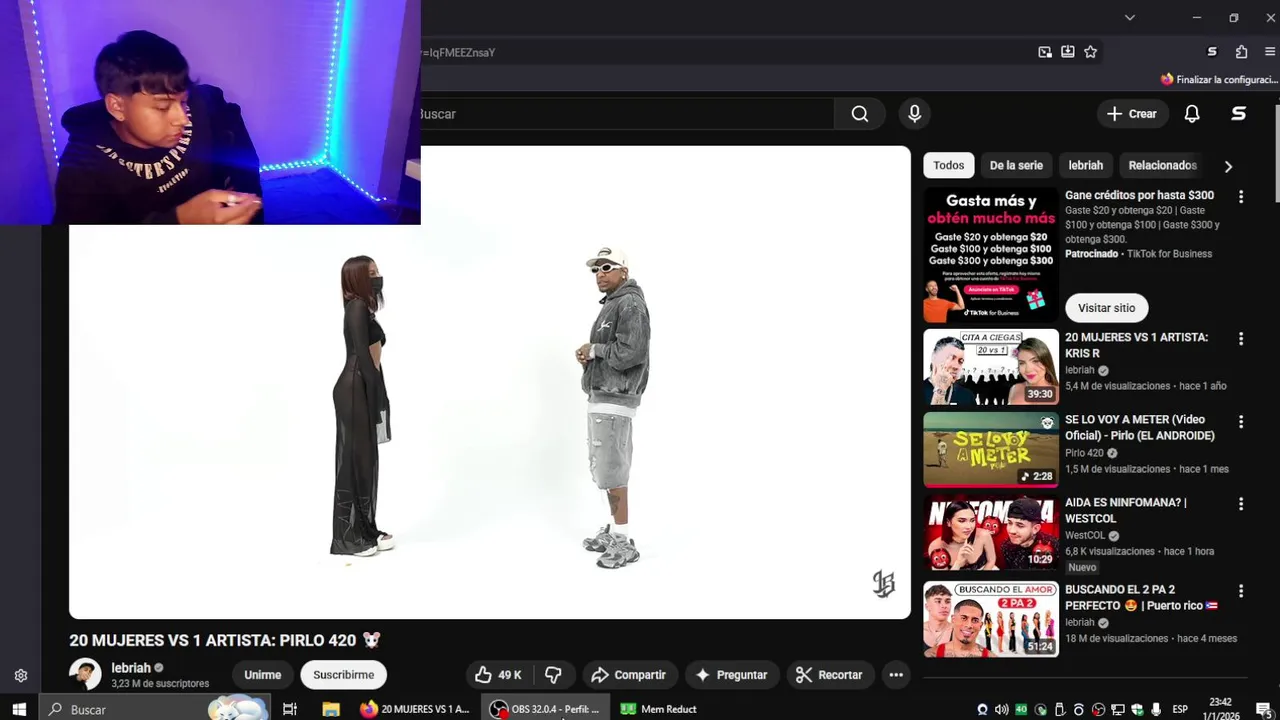Open picture-in-picture icon in address bar
Screen dimensions: 1280x720
point(1045,52)
